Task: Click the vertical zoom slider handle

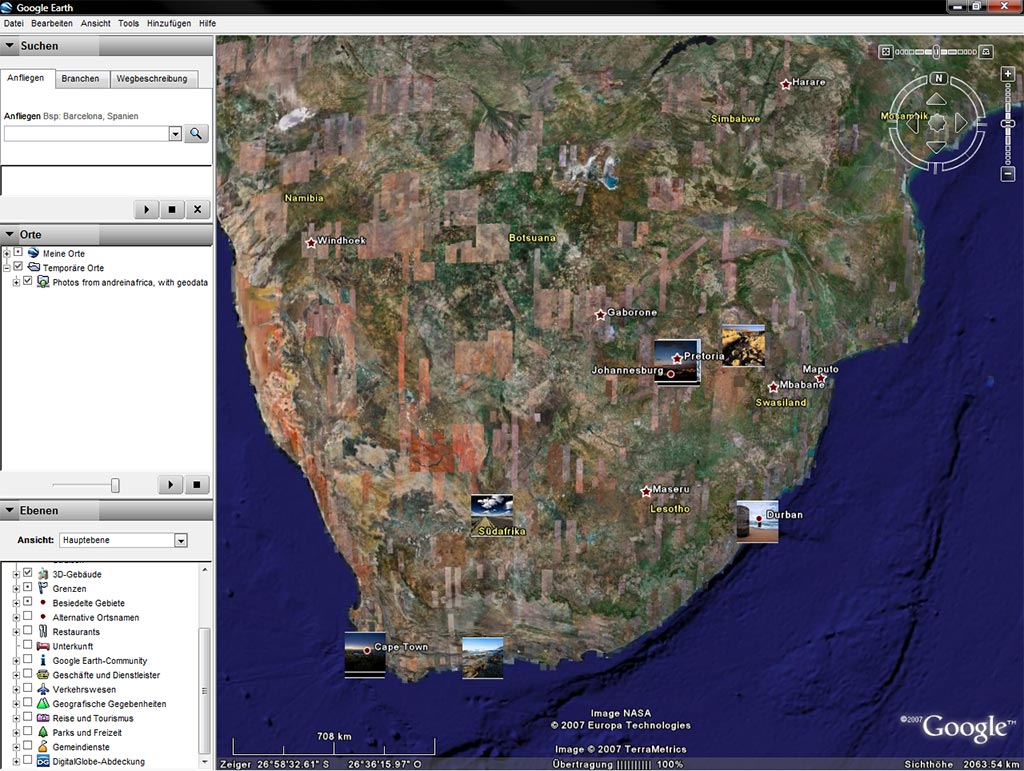Action: [1008, 123]
